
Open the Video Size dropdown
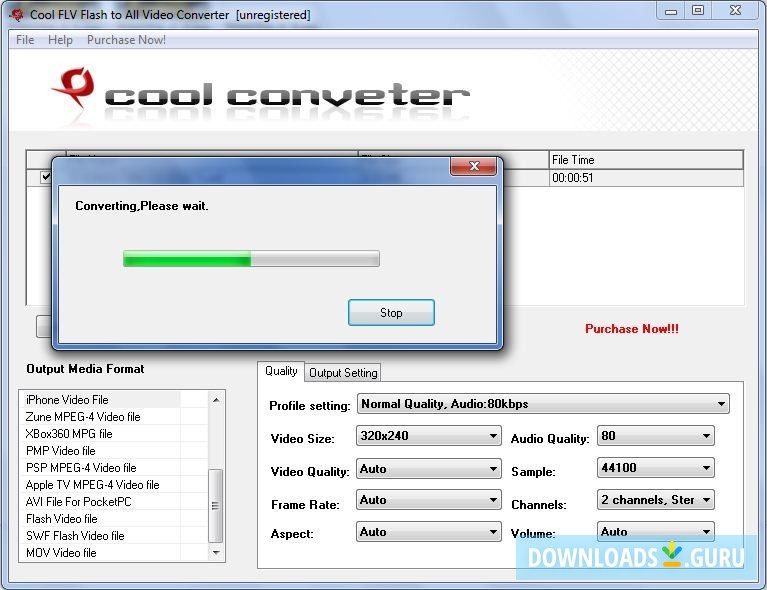coord(429,435)
